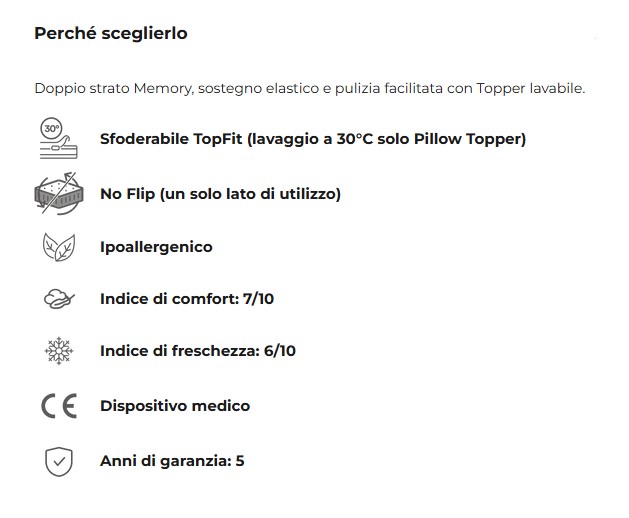Select the Dispositivo medico label

[x=174, y=406]
